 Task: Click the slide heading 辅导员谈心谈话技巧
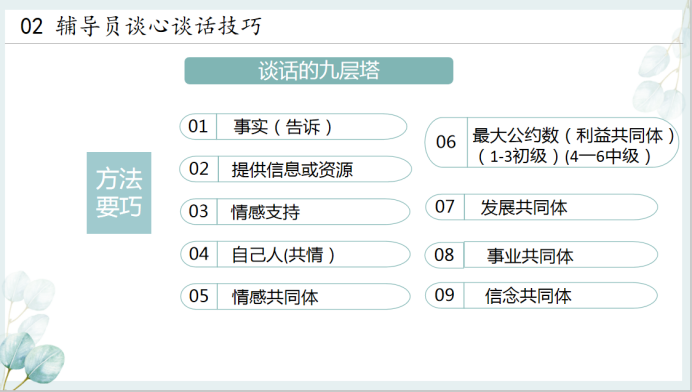click(159, 26)
